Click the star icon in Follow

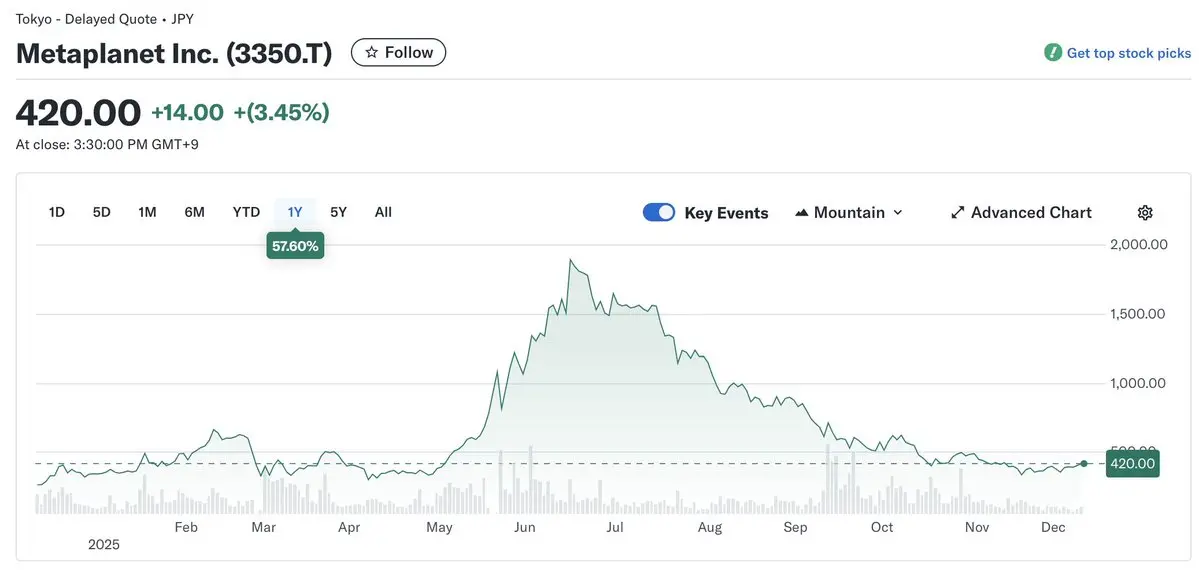click(x=371, y=52)
